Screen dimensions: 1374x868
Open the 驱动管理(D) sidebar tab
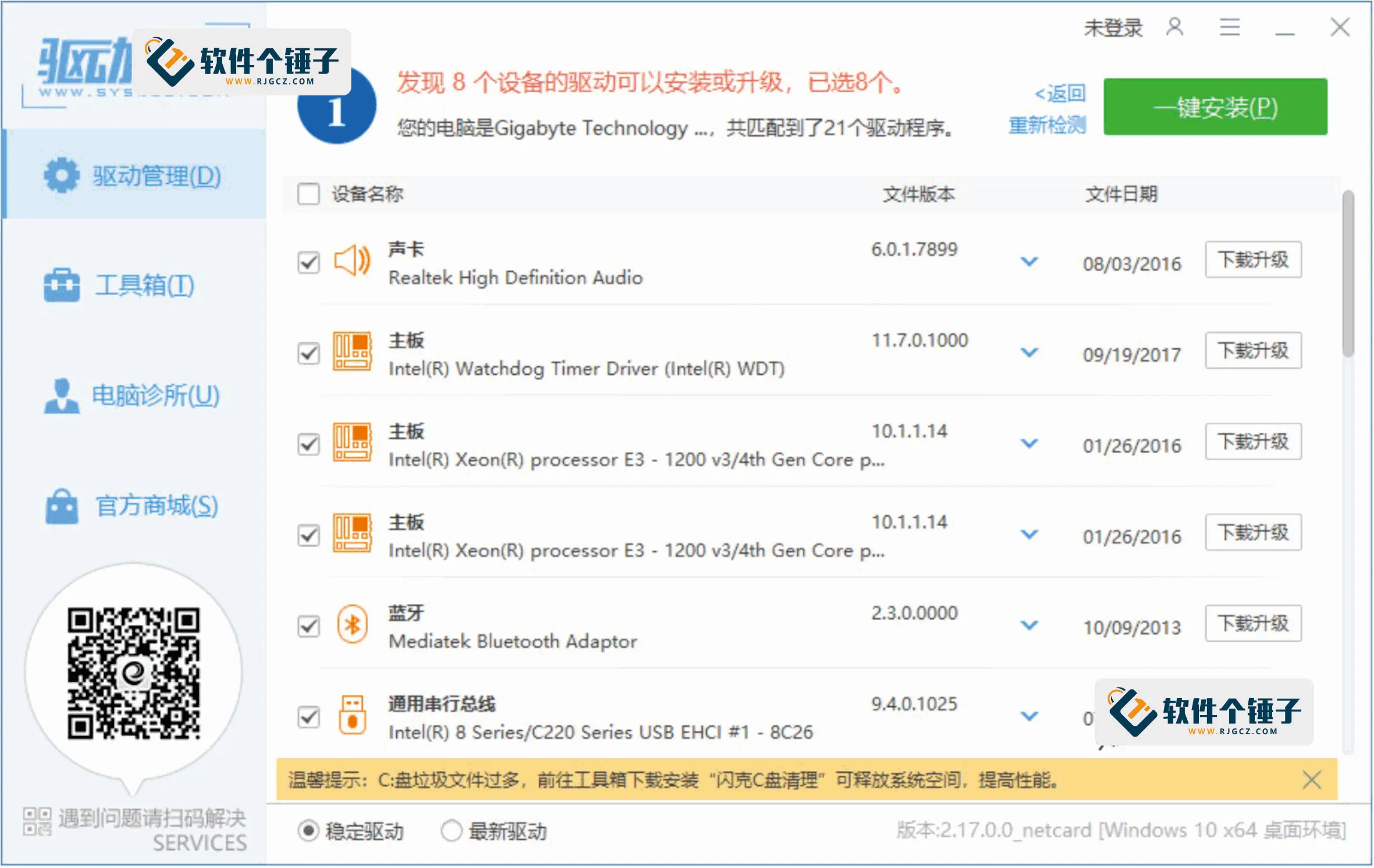point(134,175)
